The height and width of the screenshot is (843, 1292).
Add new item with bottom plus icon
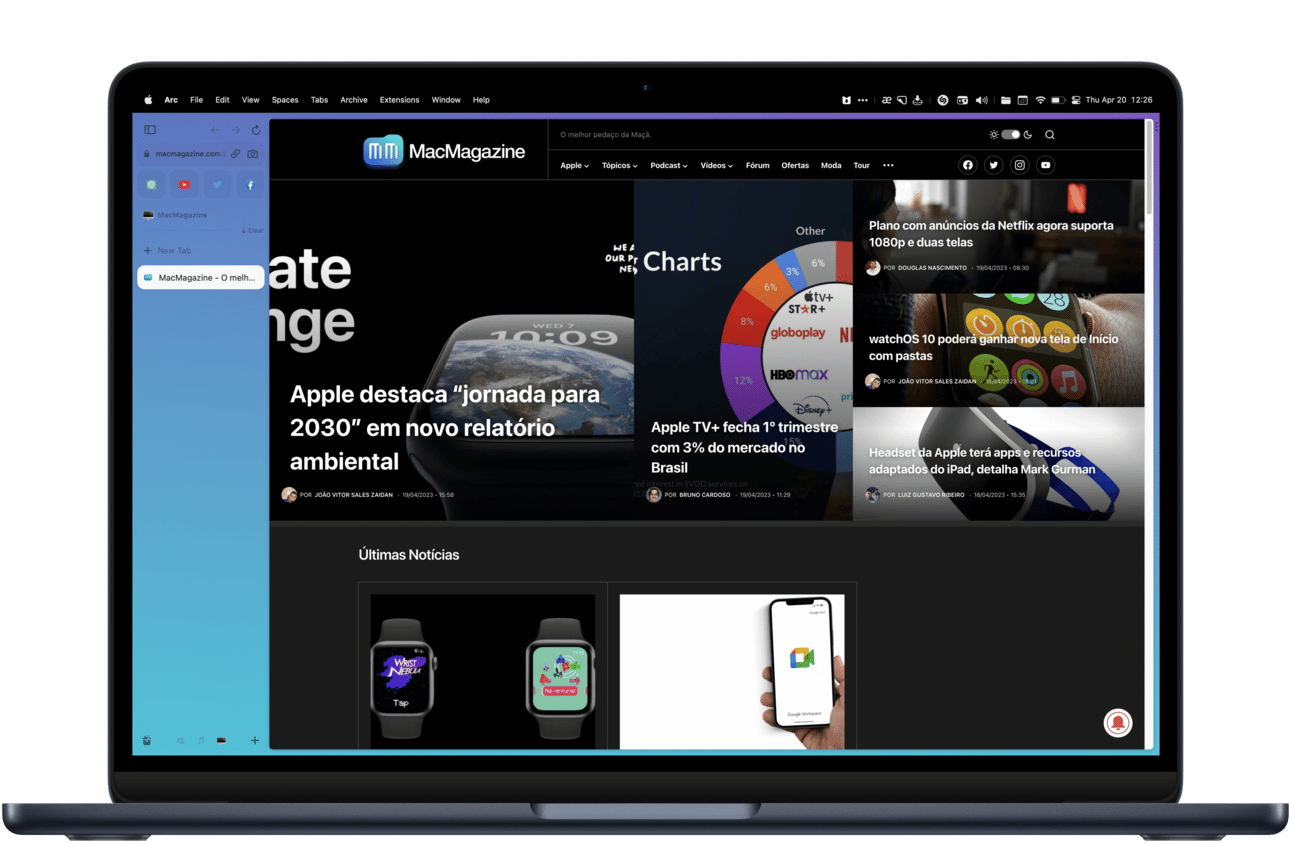pyautogui.click(x=254, y=741)
